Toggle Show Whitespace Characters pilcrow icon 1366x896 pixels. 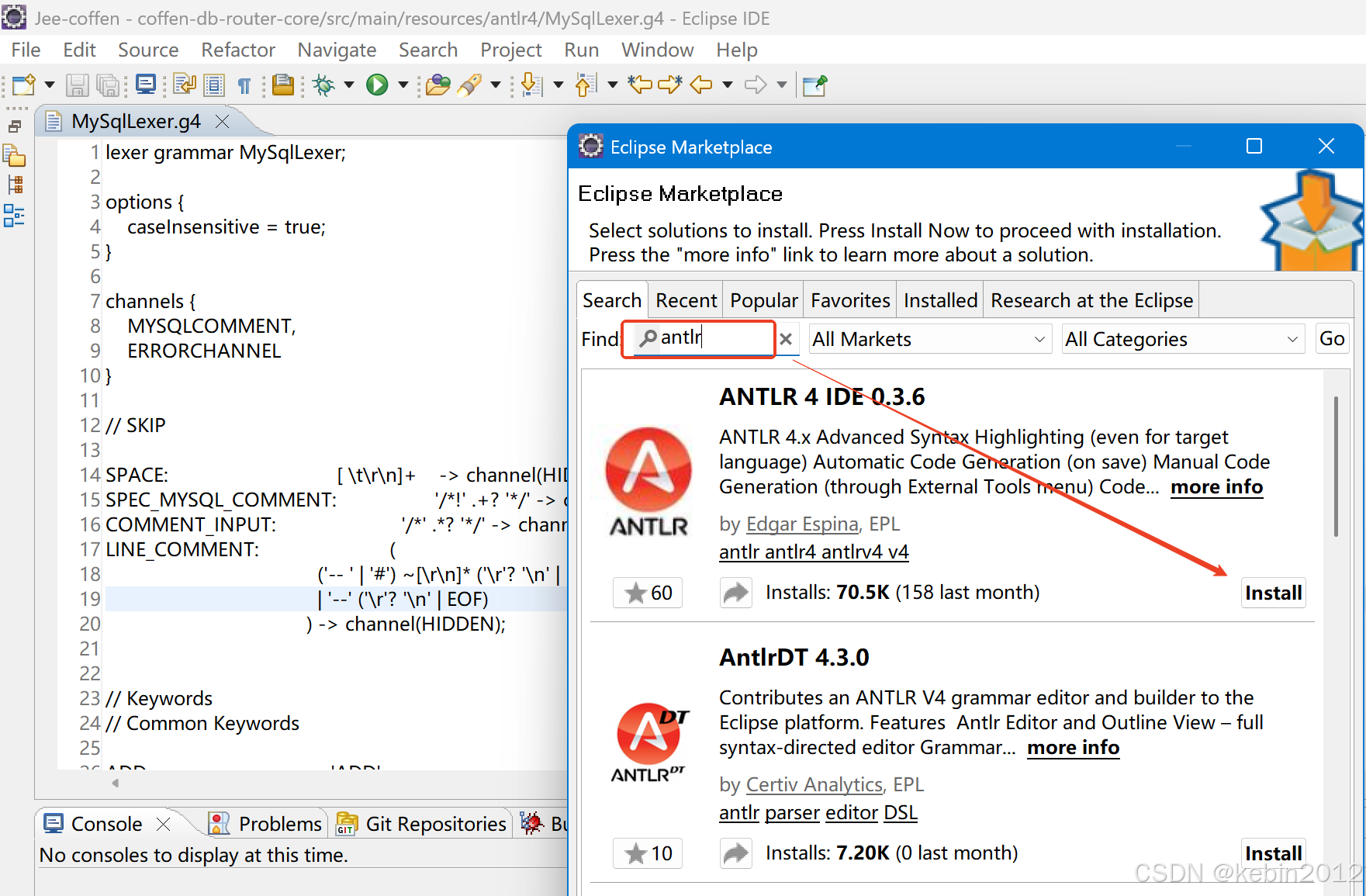[244, 85]
